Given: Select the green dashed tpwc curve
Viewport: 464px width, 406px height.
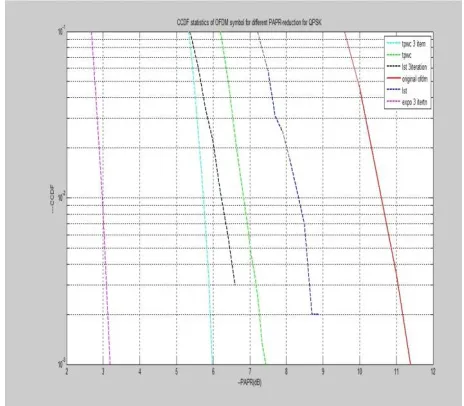Looking at the screenshot, I should [243, 198].
